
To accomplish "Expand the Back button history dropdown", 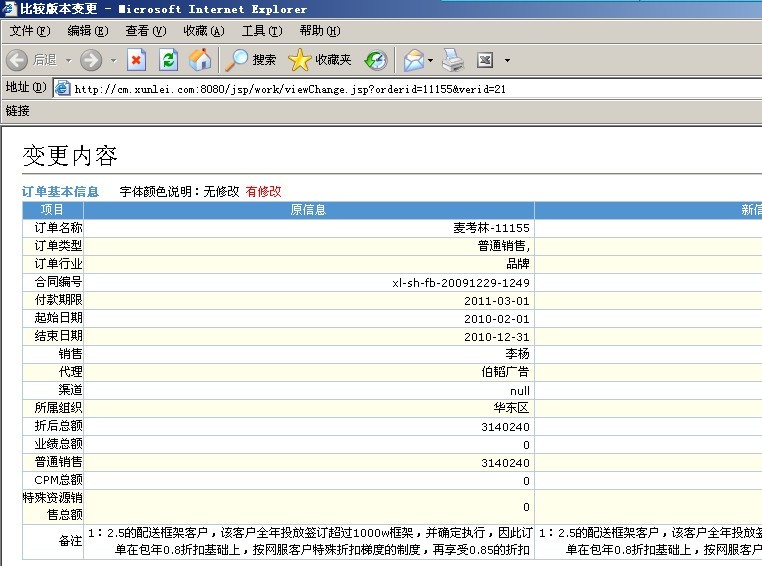I will pos(69,61).
